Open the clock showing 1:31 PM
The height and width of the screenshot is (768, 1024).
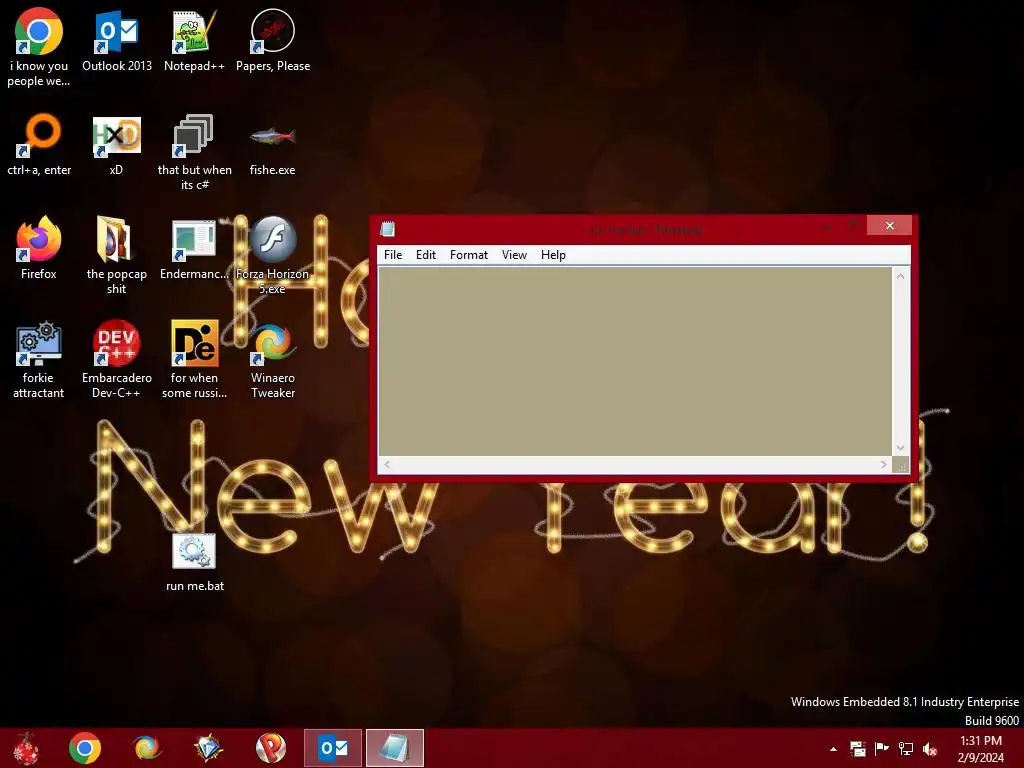[980, 748]
